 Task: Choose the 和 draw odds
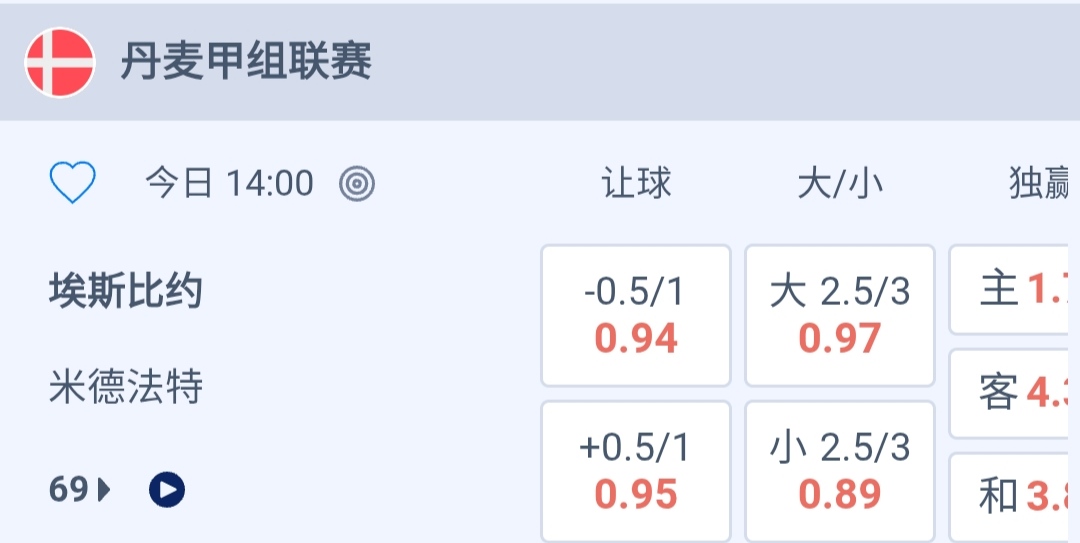coord(1014,496)
